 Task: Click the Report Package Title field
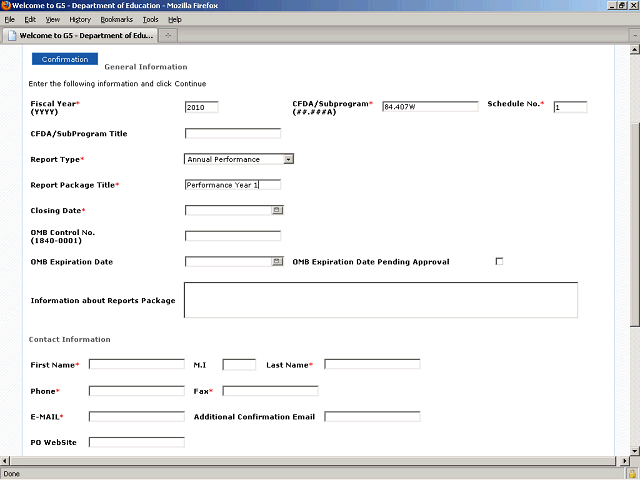pos(233,185)
